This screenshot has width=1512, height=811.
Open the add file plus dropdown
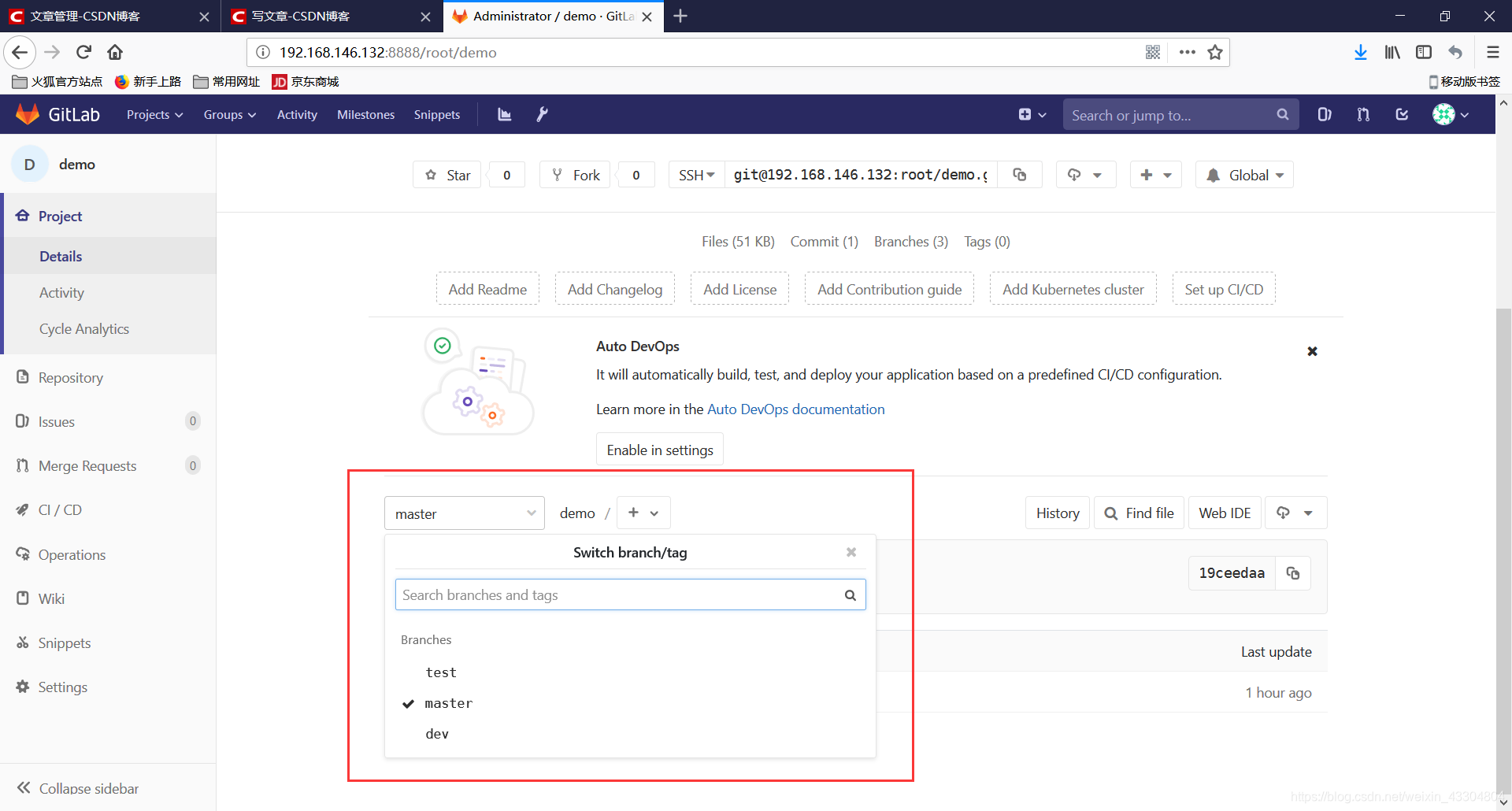click(643, 513)
